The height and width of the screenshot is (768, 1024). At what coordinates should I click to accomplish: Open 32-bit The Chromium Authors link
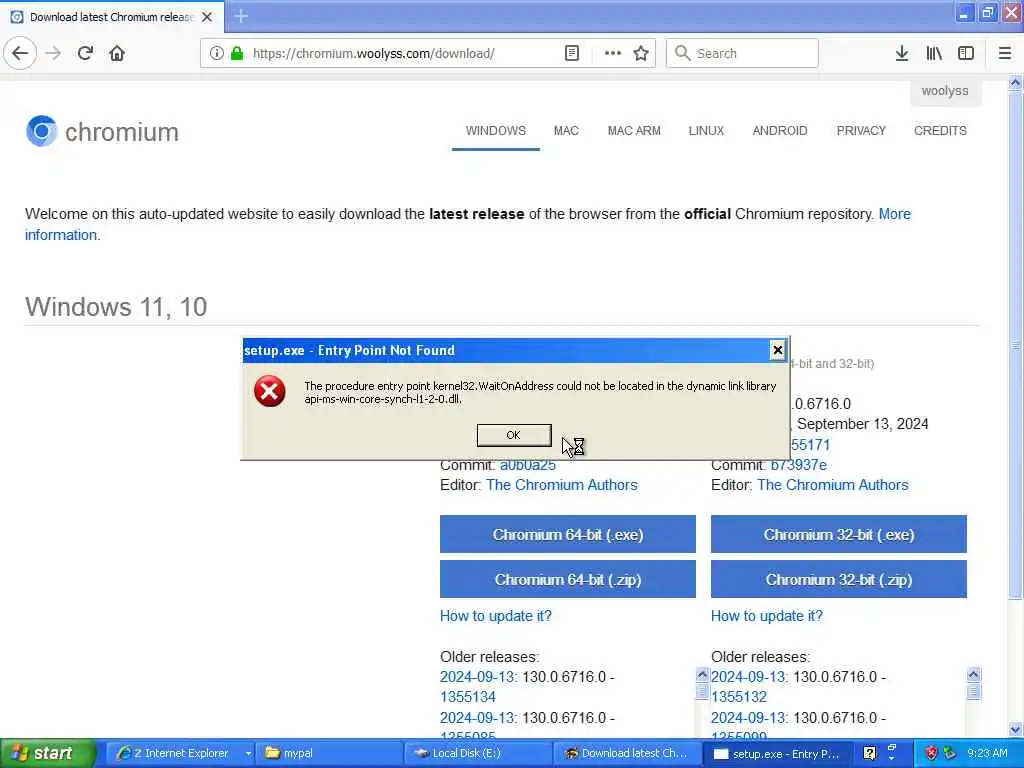(x=833, y=485)
